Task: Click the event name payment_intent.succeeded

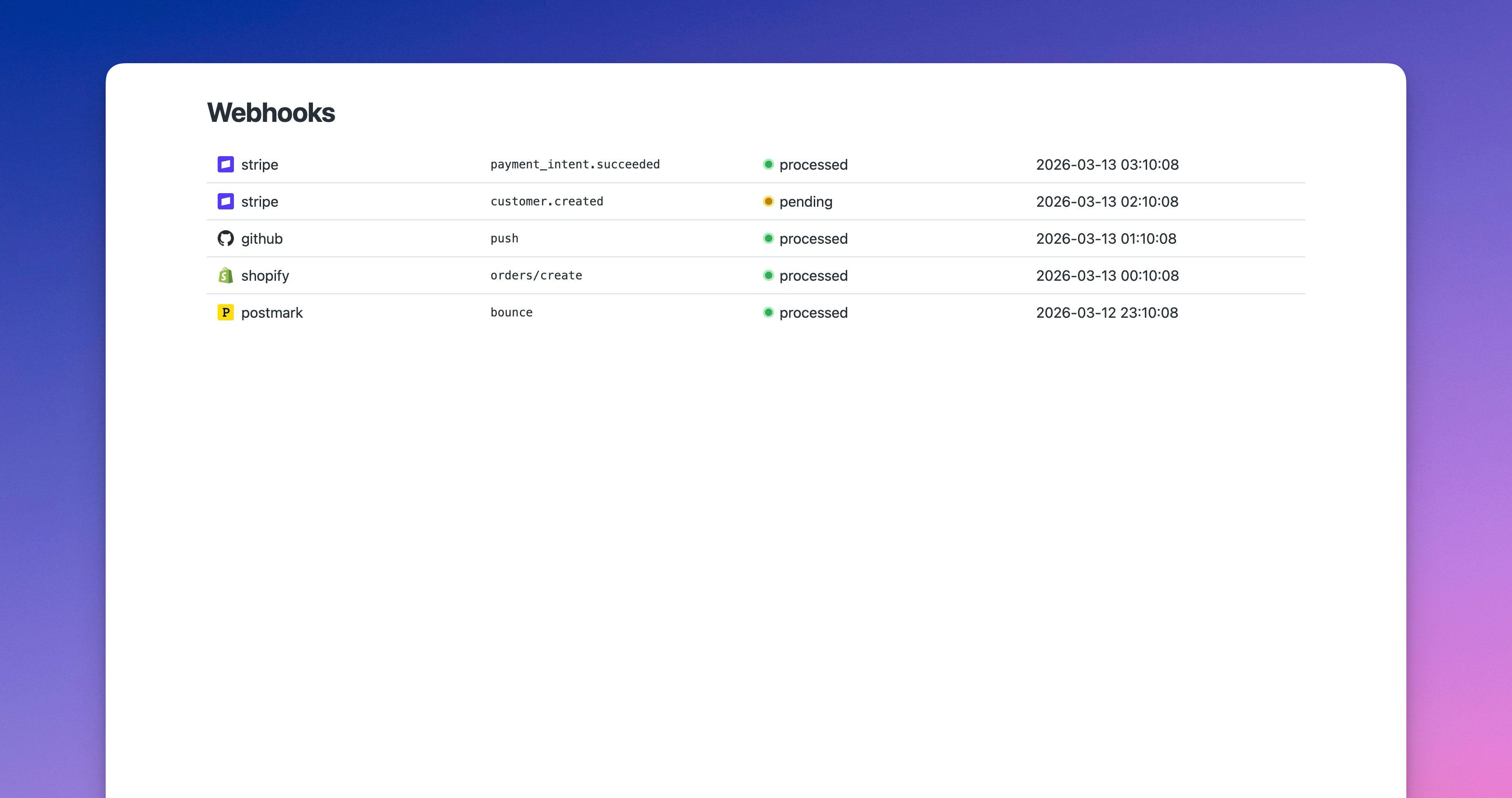Action: pos(575,164)
